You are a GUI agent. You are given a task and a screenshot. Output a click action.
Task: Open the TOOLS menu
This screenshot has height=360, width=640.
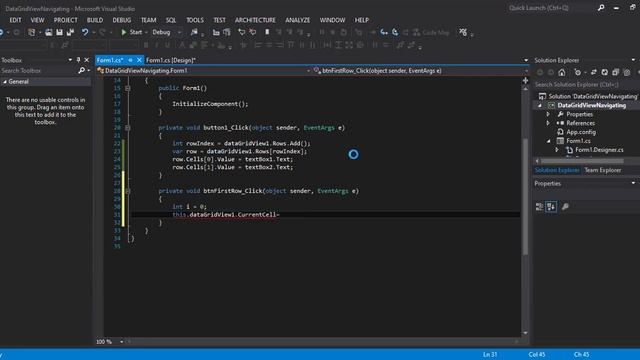coord(195,20)
